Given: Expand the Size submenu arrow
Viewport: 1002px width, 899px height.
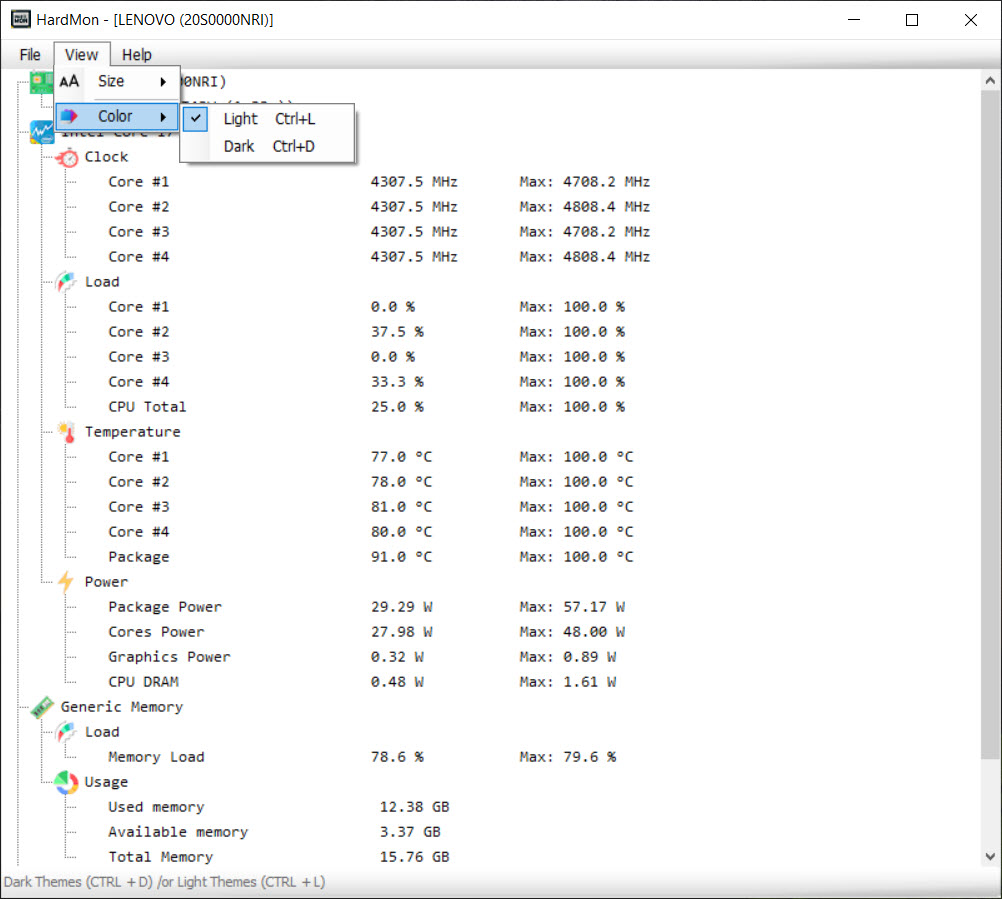Looking at the screenshot, I should tap(164, 82).
